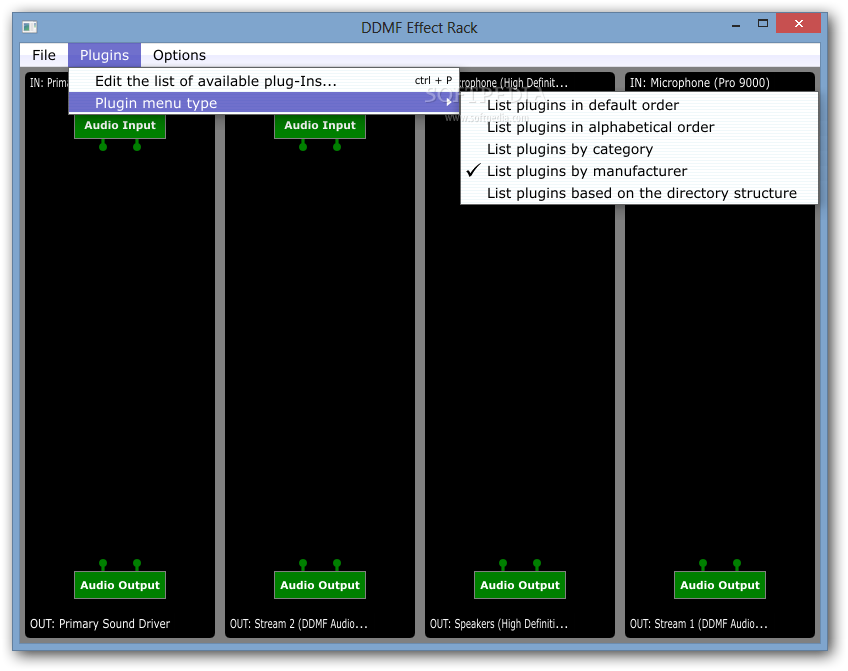Click Audio Output node above Primary Sound Driver
The height and width of the screenshot is (671, 848).
pos(120,585)
